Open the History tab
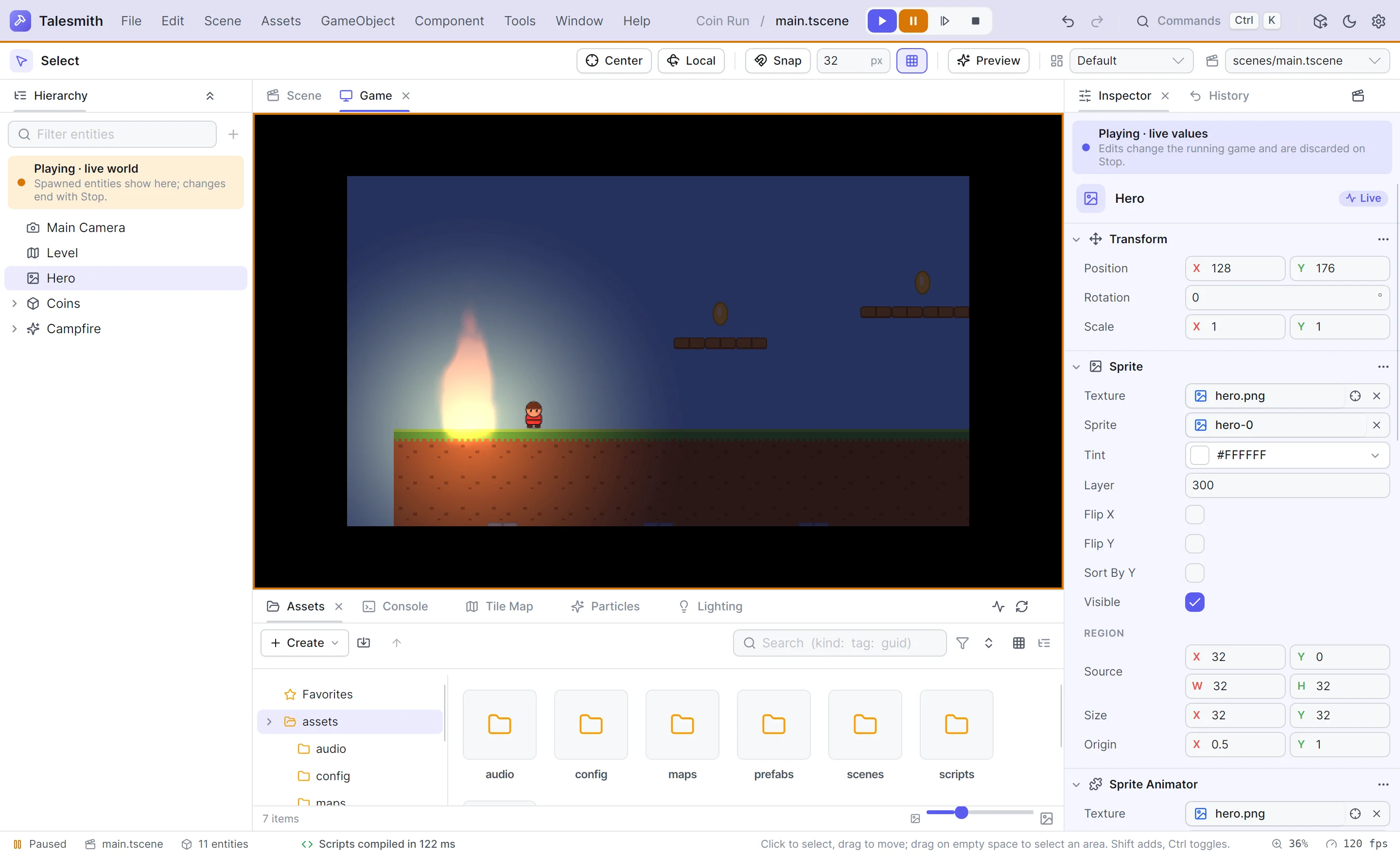Image resolution: width=1400 pixels, height=856 pixels. click(1219, 95)
